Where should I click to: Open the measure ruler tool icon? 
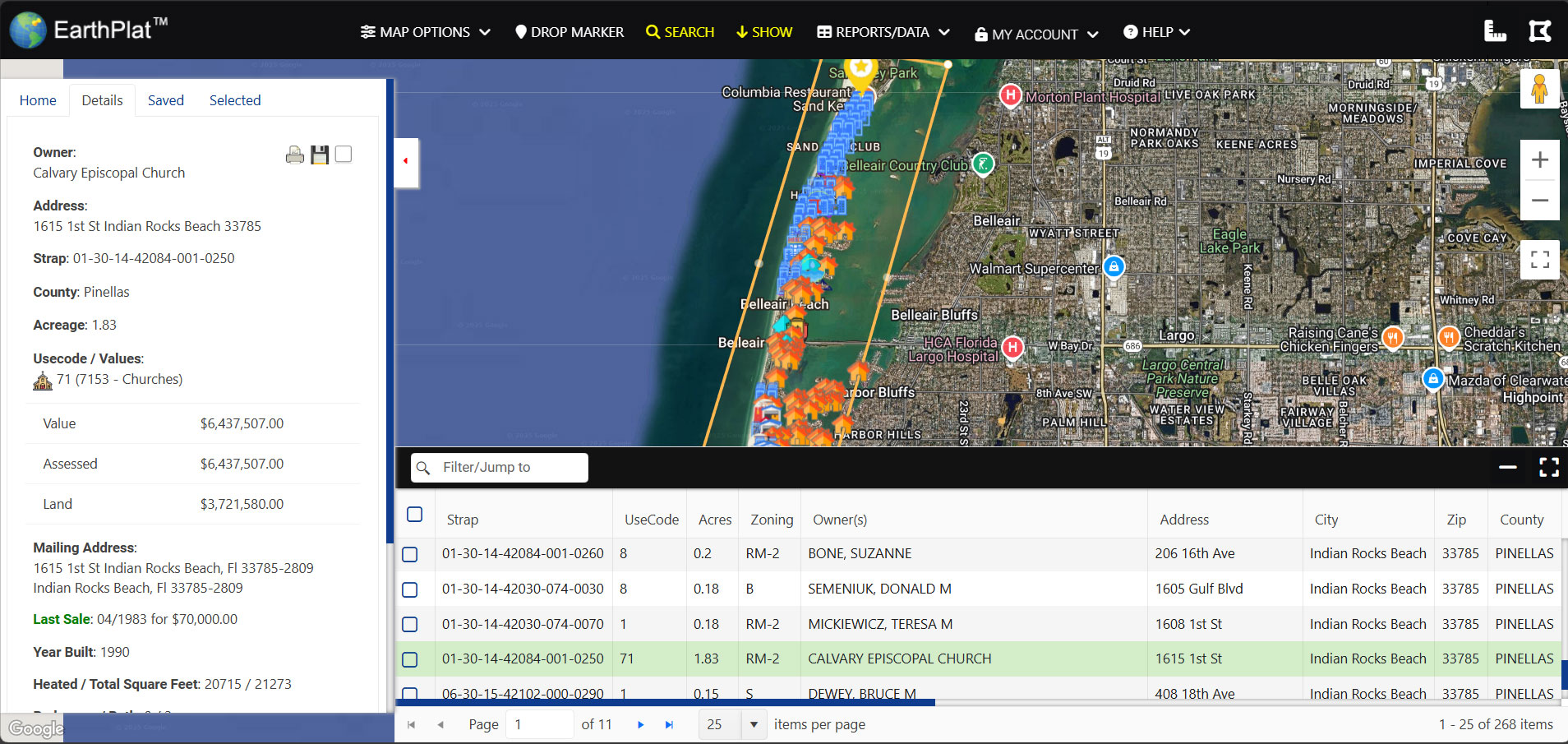point(1495,31)
